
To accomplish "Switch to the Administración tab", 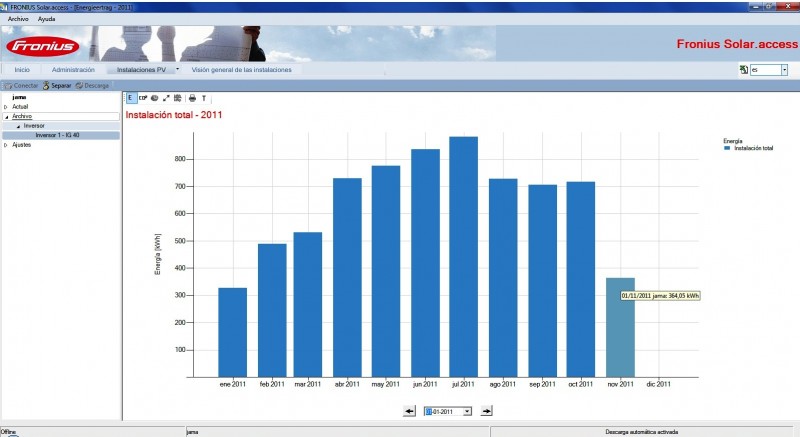I will click(x=73, y=70).
